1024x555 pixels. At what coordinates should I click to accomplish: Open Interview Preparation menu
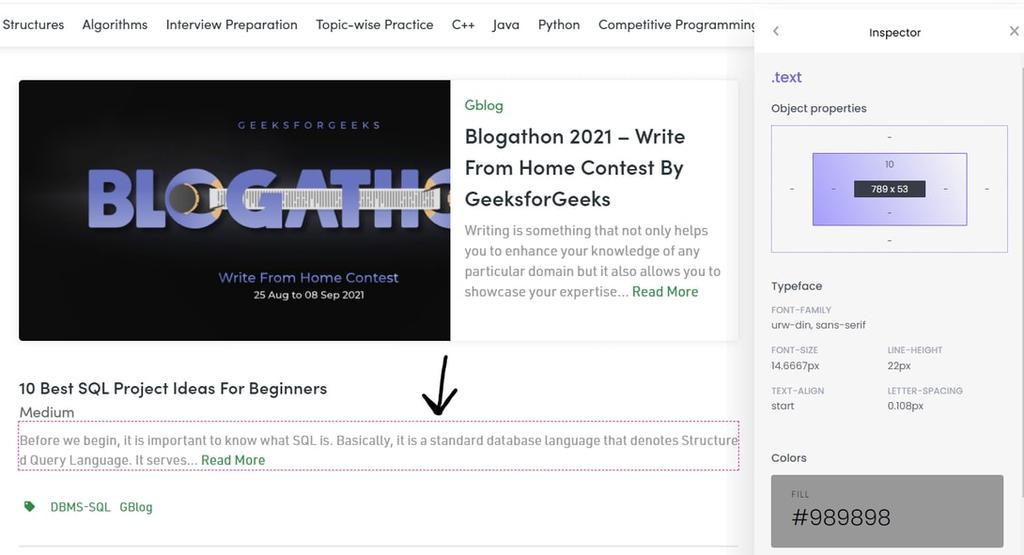(232, 25)
